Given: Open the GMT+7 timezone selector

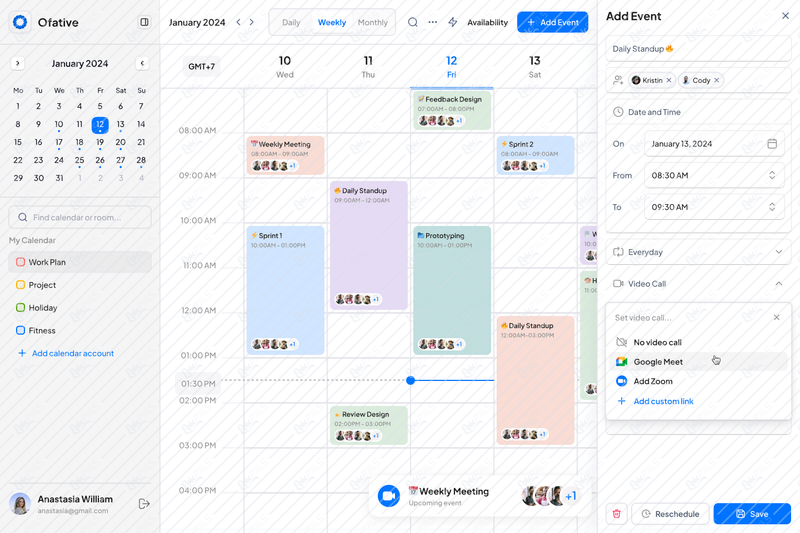Looking at the screenshot, I should coord(202,66).
